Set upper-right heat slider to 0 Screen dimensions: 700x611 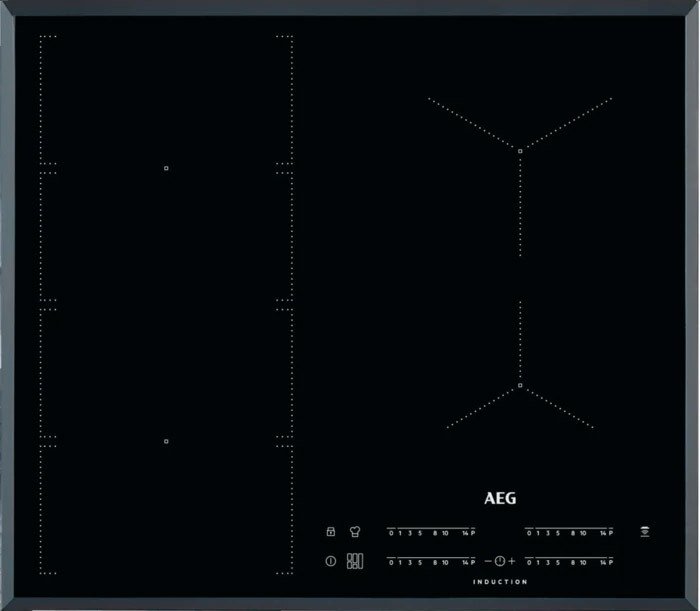(x=529, y=533)
